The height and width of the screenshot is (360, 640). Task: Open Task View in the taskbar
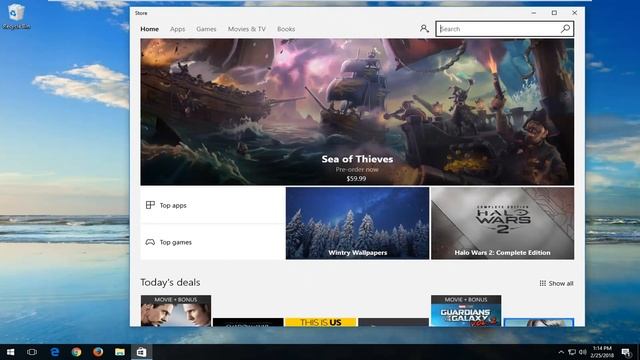32,352
